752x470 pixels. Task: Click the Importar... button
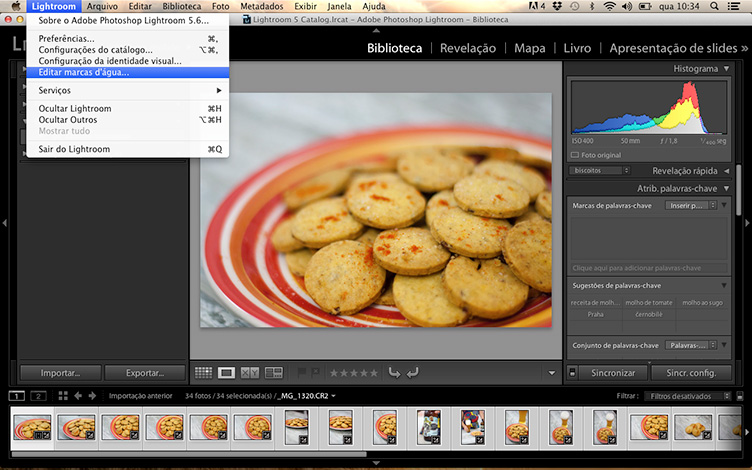pyautogui.click(x=60, y=373)
